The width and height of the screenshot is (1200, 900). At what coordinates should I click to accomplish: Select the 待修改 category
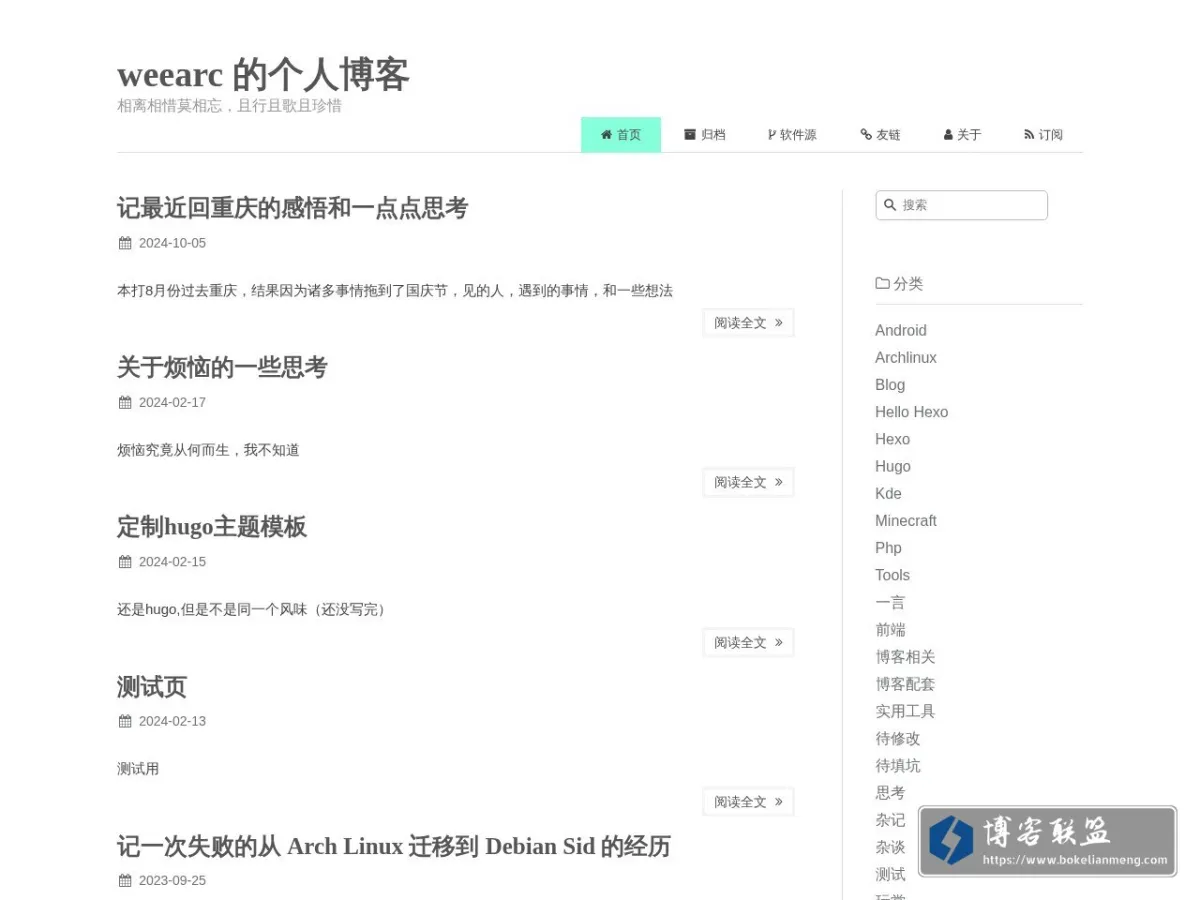(x=898, y=738)
